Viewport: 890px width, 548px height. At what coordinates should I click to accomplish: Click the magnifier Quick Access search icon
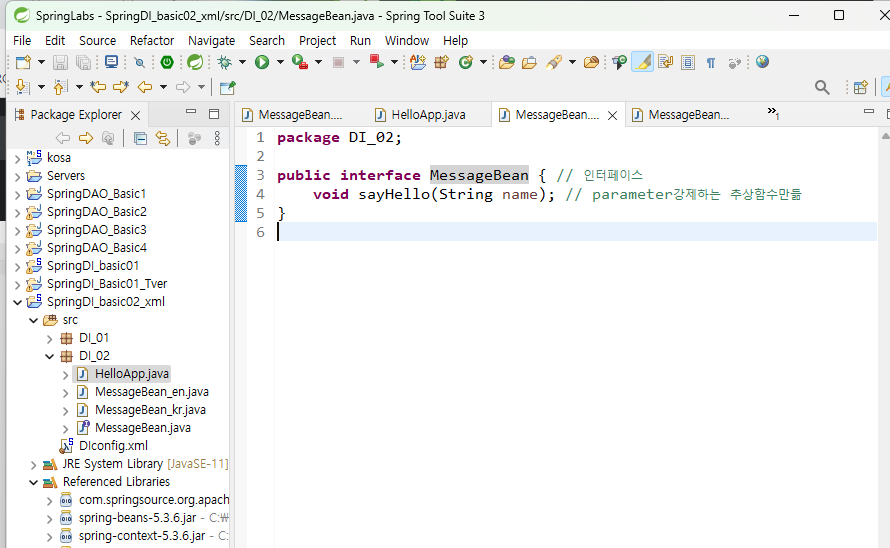(822, 87)
